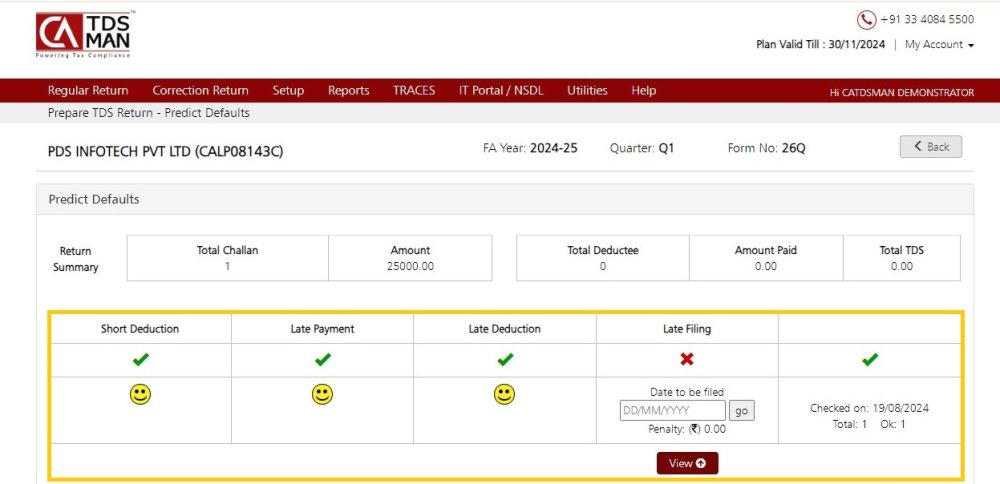Click the Form No 26Q value
Image resolution: width=1000 pixels, height=484 pixels.
click(x=794, y=148)
